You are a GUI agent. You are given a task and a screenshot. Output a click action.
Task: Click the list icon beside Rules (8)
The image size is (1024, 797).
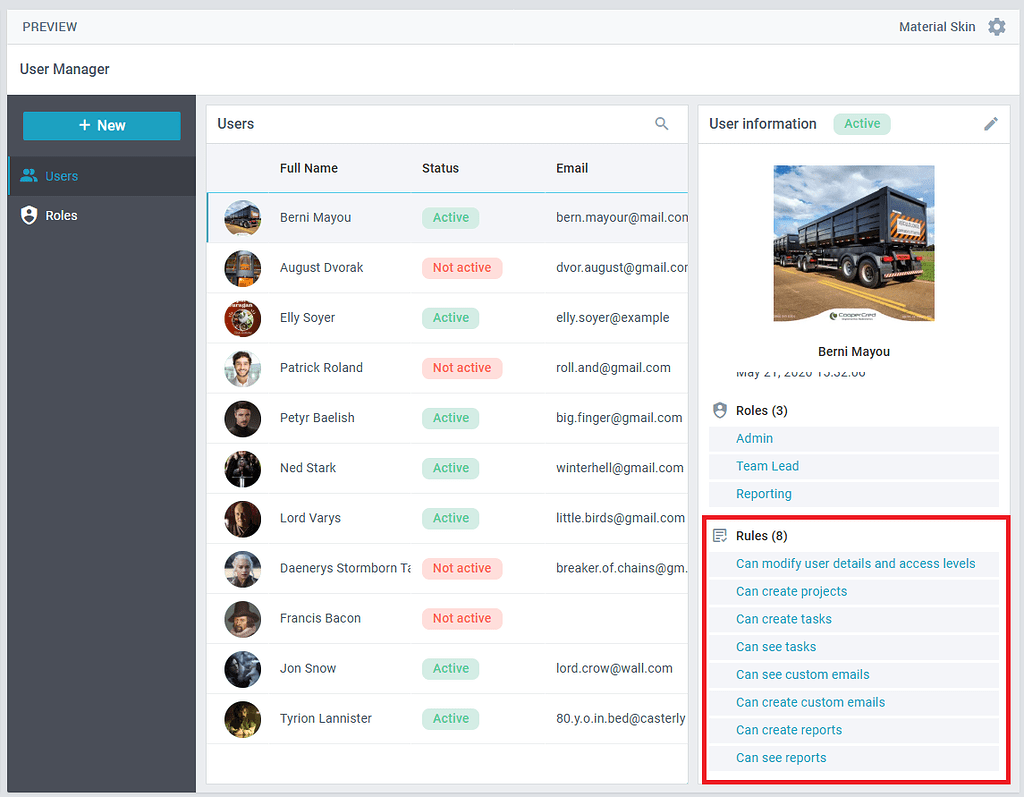coord(720,536)
